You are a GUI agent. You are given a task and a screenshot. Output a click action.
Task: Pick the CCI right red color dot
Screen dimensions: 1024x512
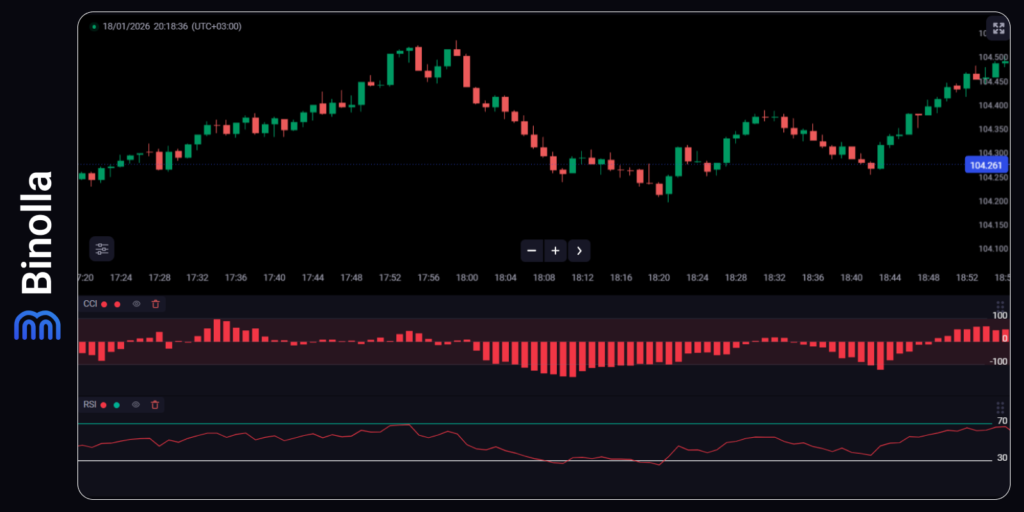(117, 304)
